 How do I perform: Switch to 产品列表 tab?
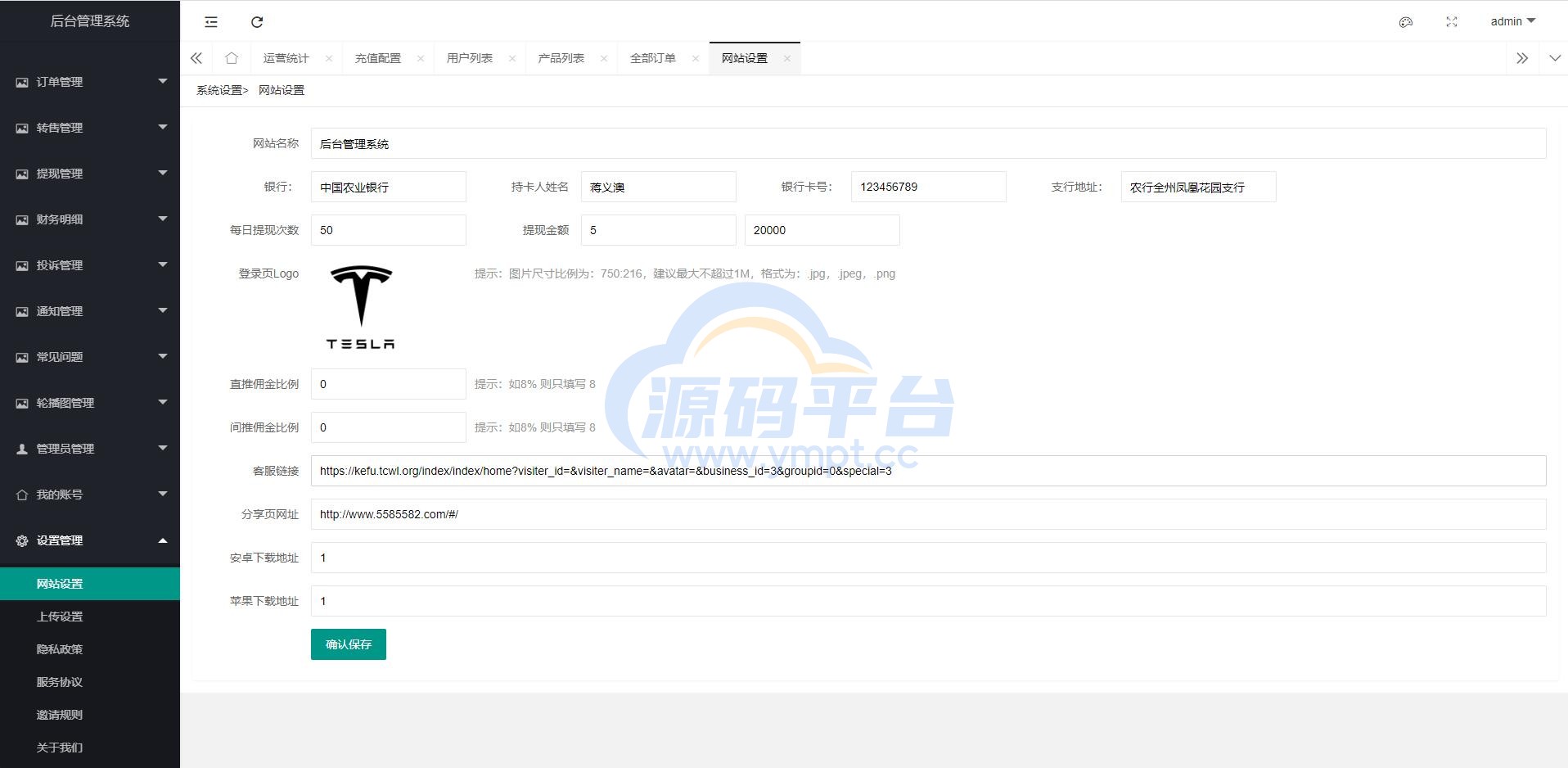(x=561, y=58)
